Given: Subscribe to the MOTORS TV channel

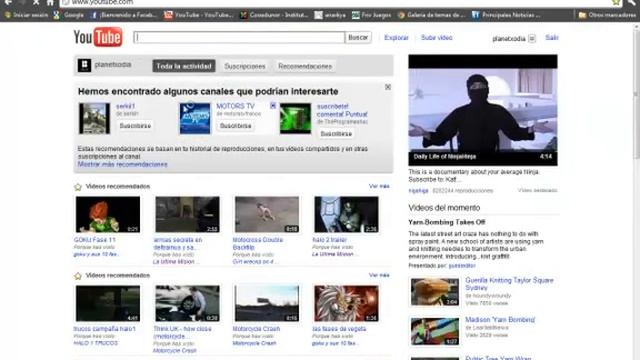Looking at the screenshot, I should coord(236,126).
